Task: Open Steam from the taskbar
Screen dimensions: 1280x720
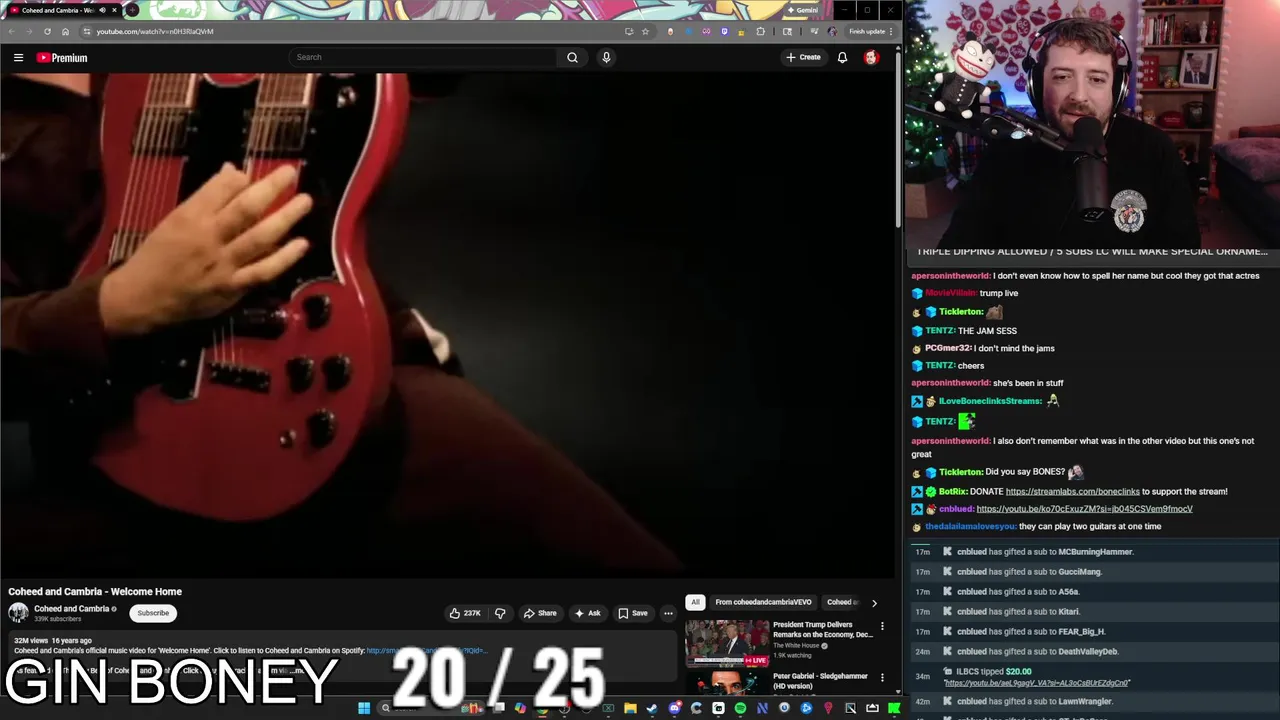Action: click(651, 708)
